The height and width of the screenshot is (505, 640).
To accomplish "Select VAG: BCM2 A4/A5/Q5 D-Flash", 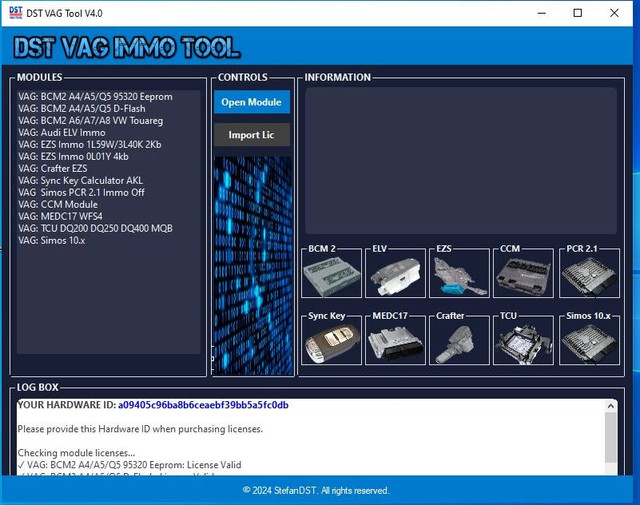I will tap(82, 109).
